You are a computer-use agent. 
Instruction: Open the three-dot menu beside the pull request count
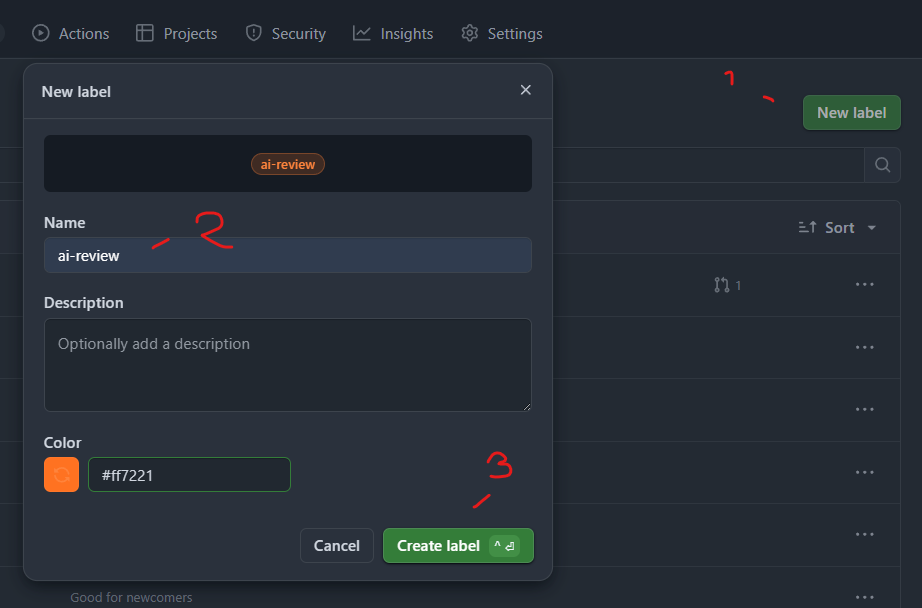click(864, 285)
